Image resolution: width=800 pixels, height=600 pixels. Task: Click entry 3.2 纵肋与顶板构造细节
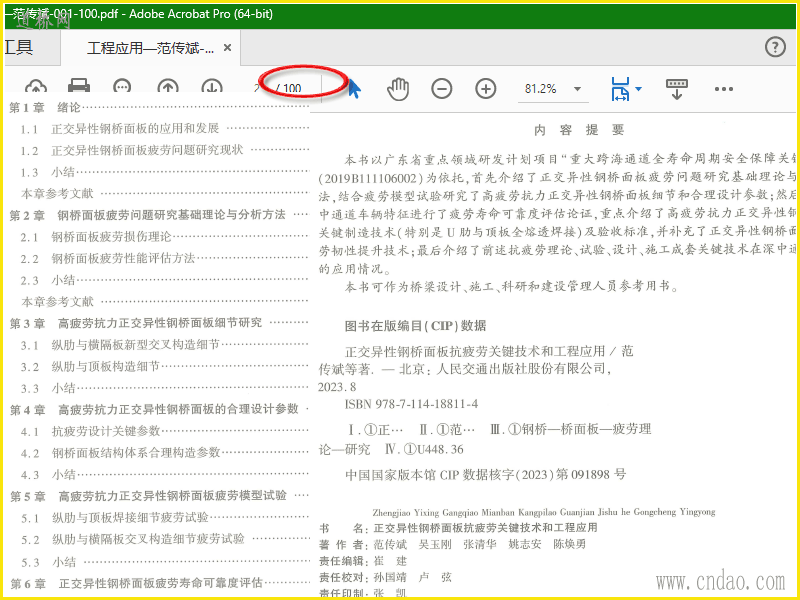[x=164, y=366]
